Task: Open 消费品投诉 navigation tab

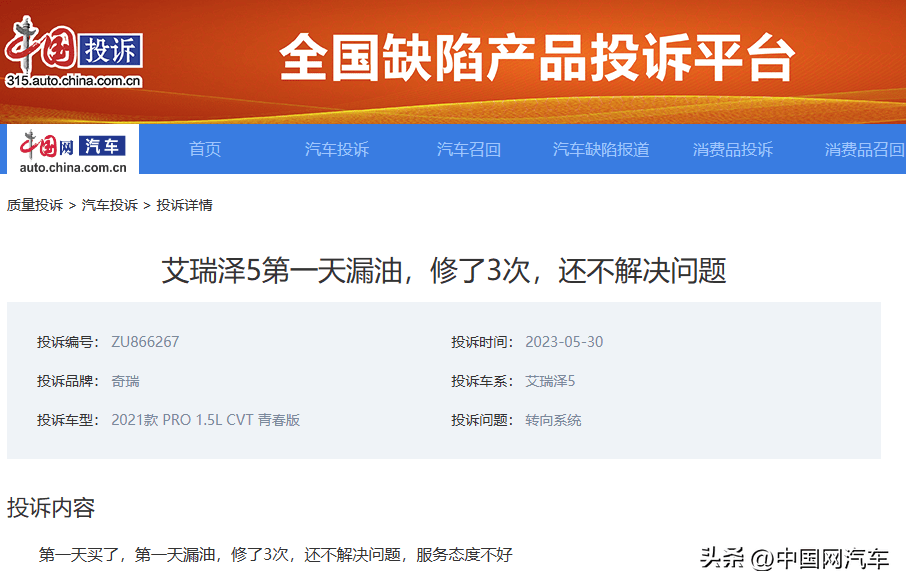Action: (732, 150)
